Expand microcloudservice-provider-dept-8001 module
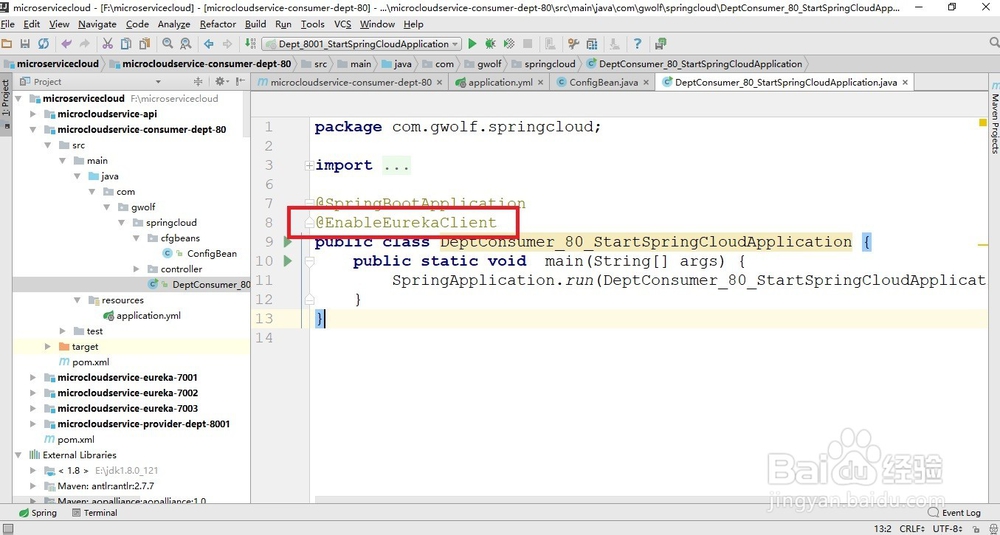 tap(33, 424)
